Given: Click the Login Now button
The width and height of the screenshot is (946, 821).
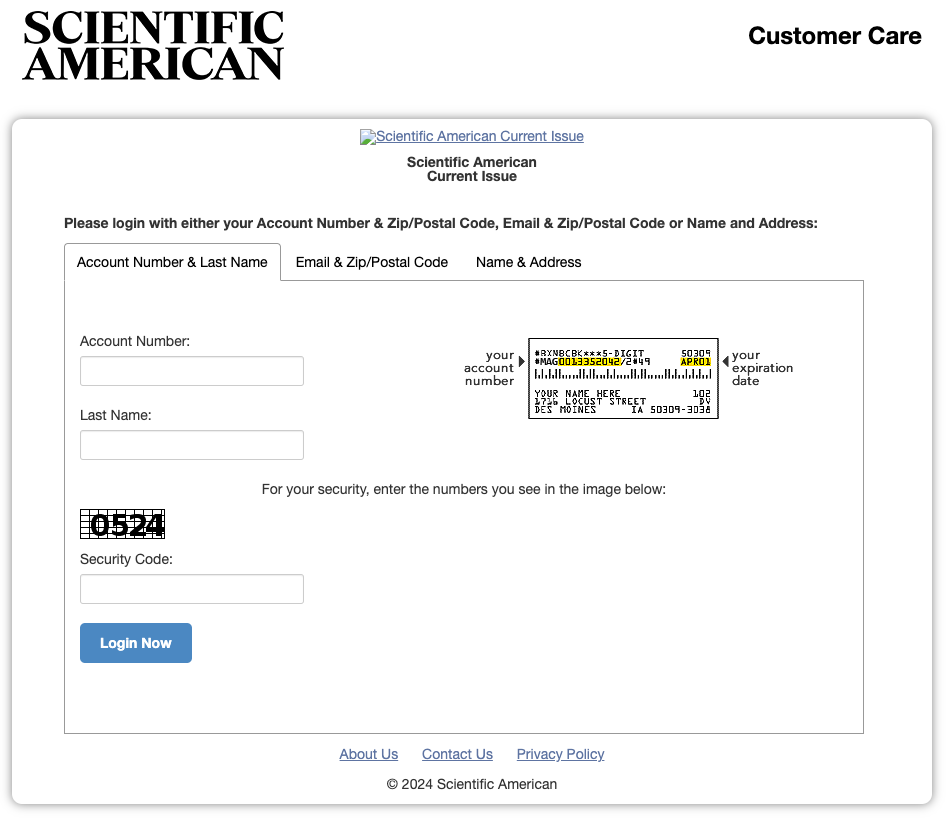Looking at the screenshot, I should tap(135, 643).
